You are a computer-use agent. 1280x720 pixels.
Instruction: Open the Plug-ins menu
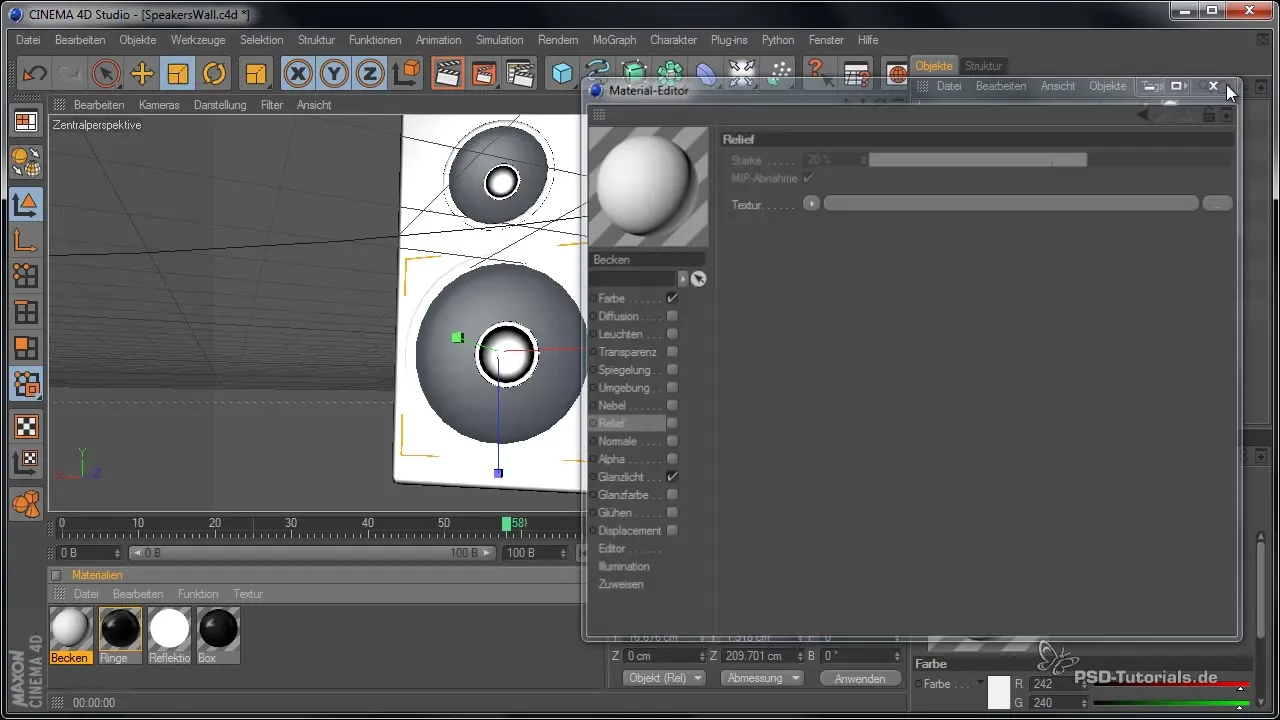(x=728, y=40)
